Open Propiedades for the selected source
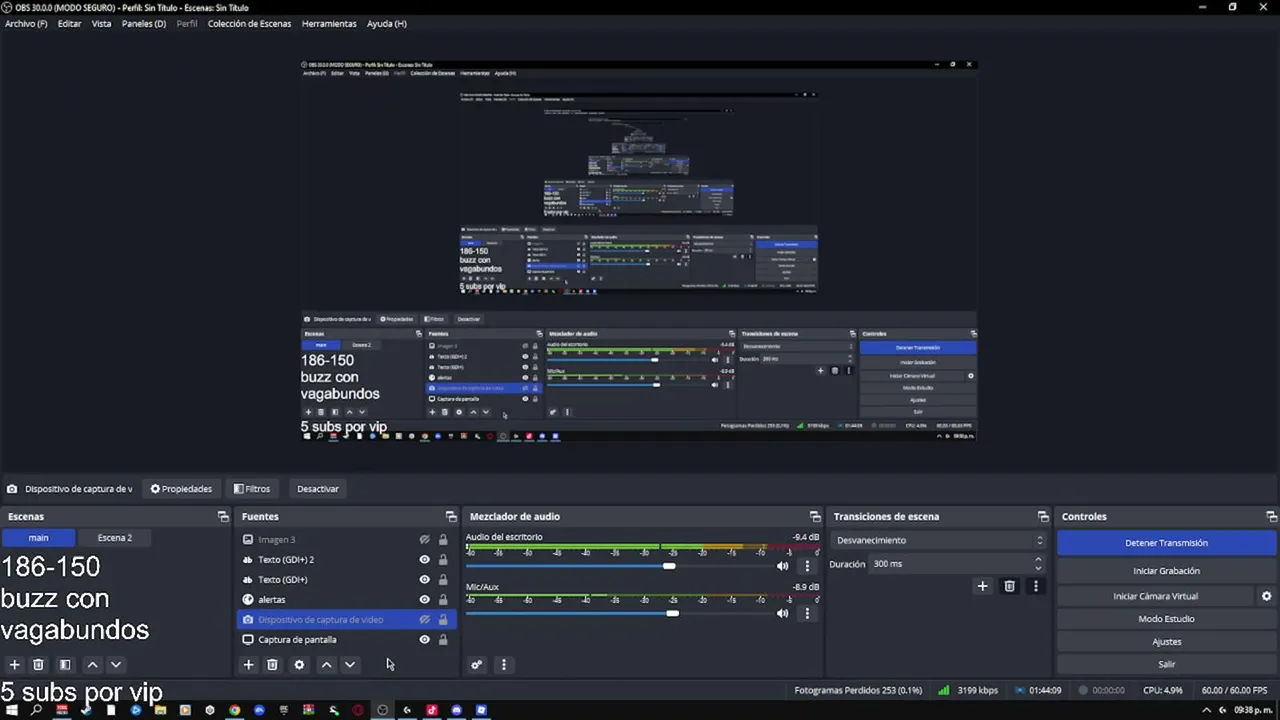 [181, 489]
